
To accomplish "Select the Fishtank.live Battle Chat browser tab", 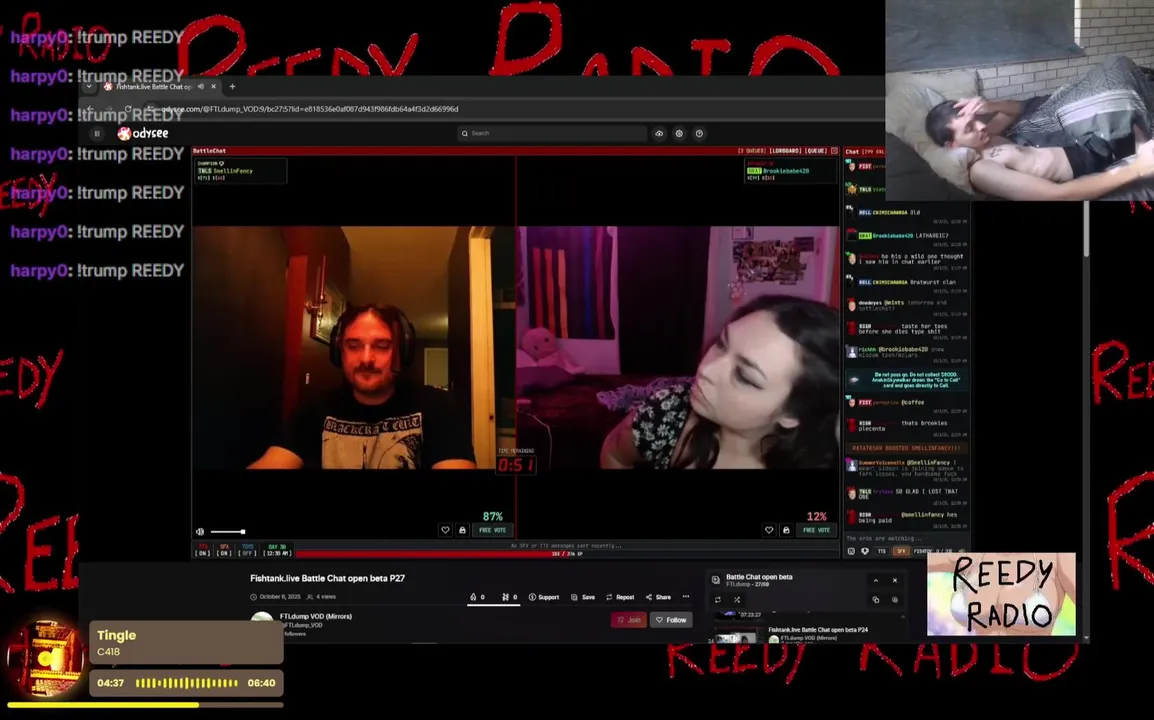I will (x=160, y=86).
